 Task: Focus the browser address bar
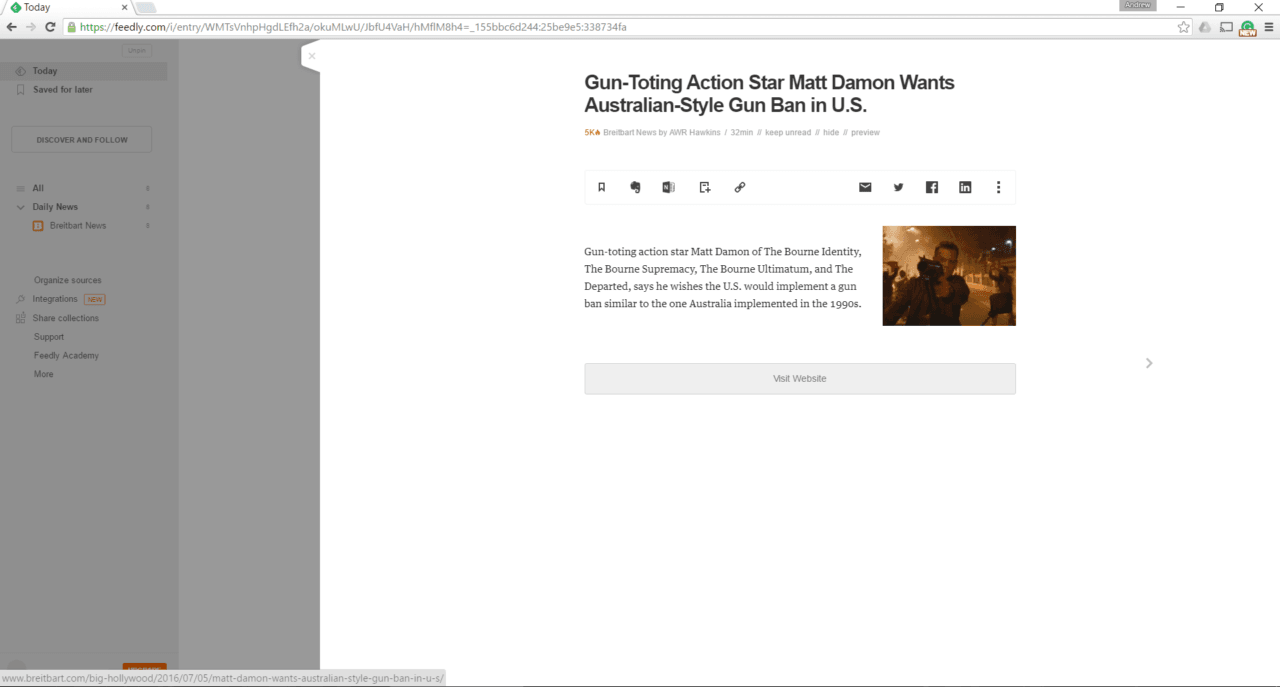[x=620, y=27]
